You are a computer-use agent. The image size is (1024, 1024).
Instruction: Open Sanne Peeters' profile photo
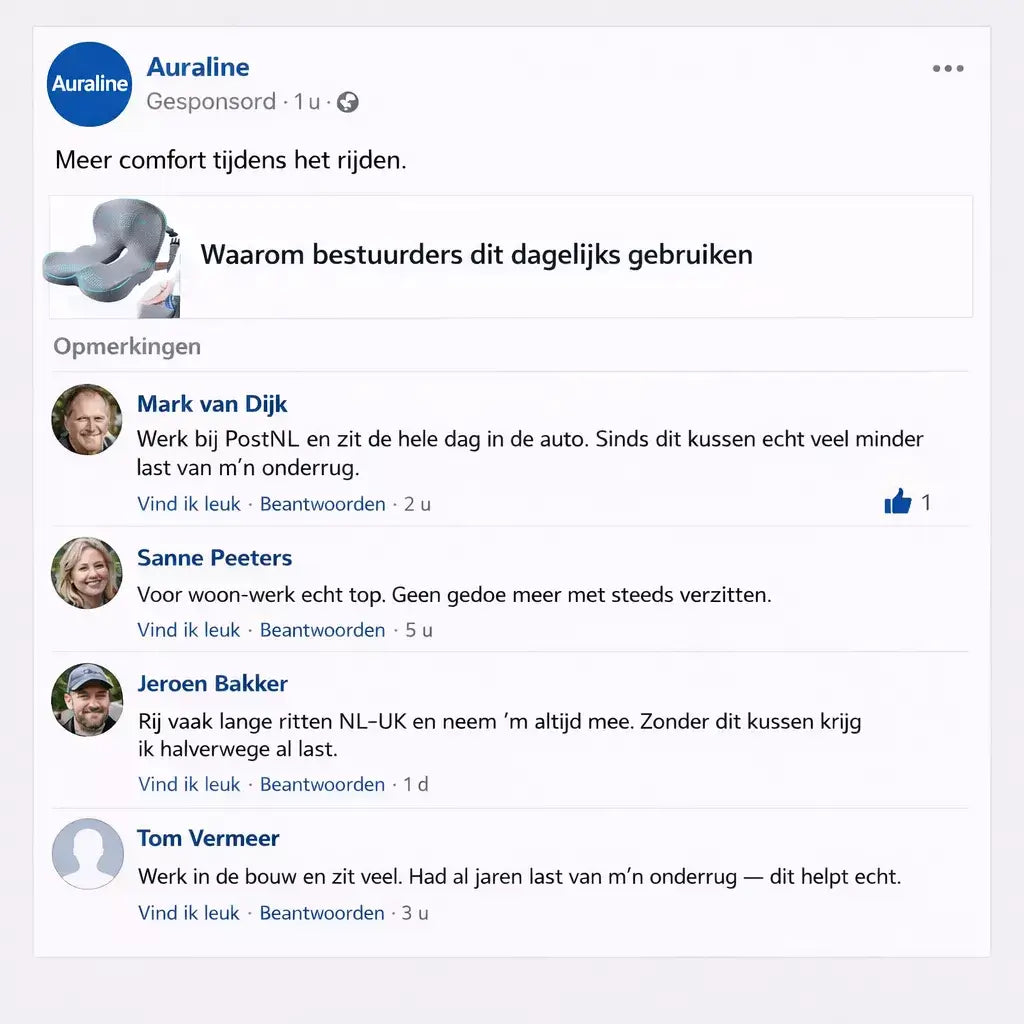[87, 573]
